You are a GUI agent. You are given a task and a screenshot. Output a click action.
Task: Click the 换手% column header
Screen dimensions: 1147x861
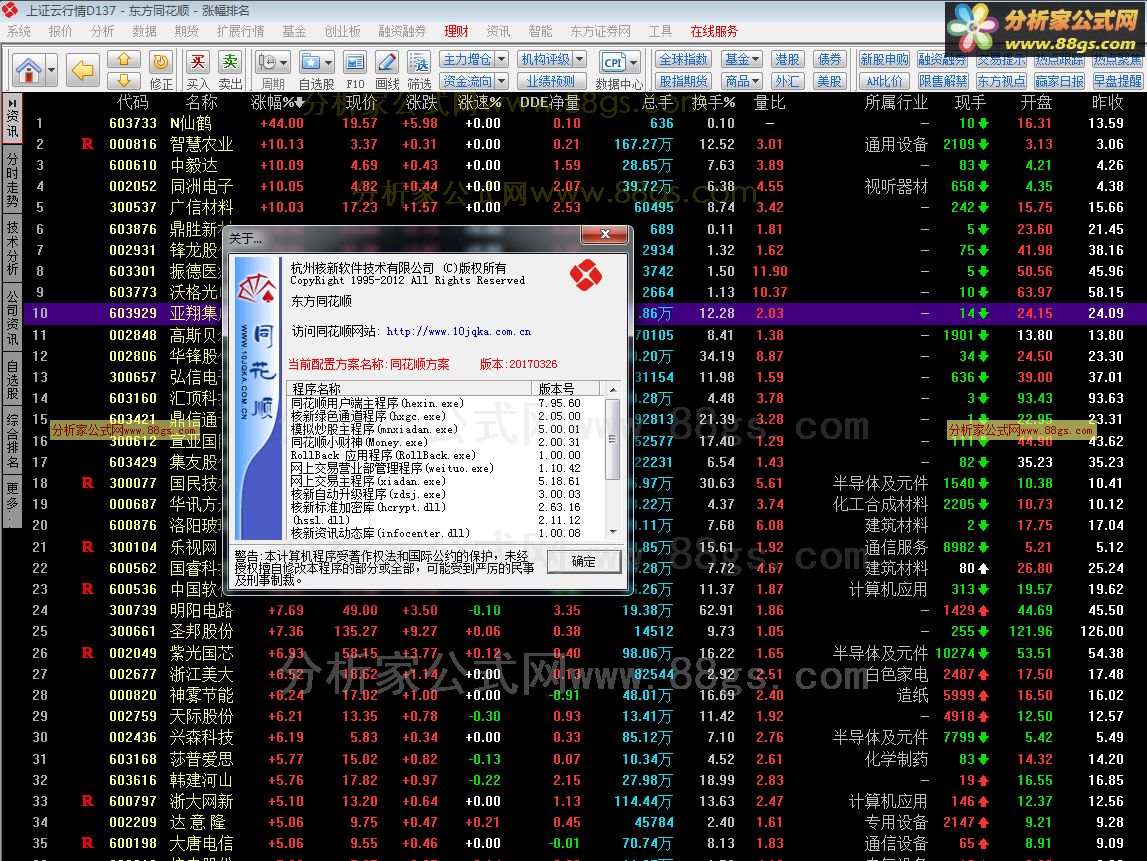tap(713, 102)
